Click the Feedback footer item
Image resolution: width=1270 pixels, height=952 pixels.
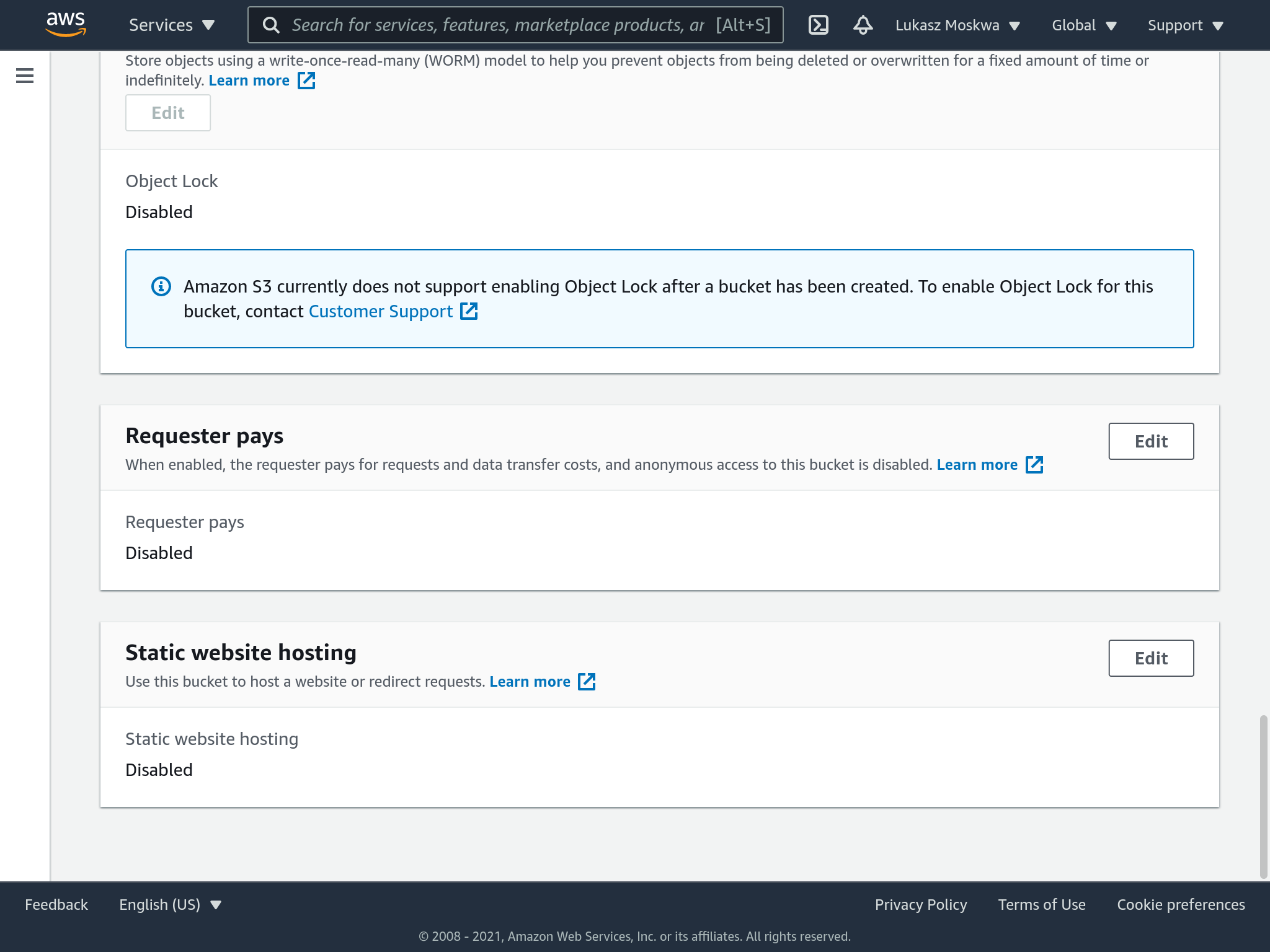pyautogui.click(x=56, y=904)
